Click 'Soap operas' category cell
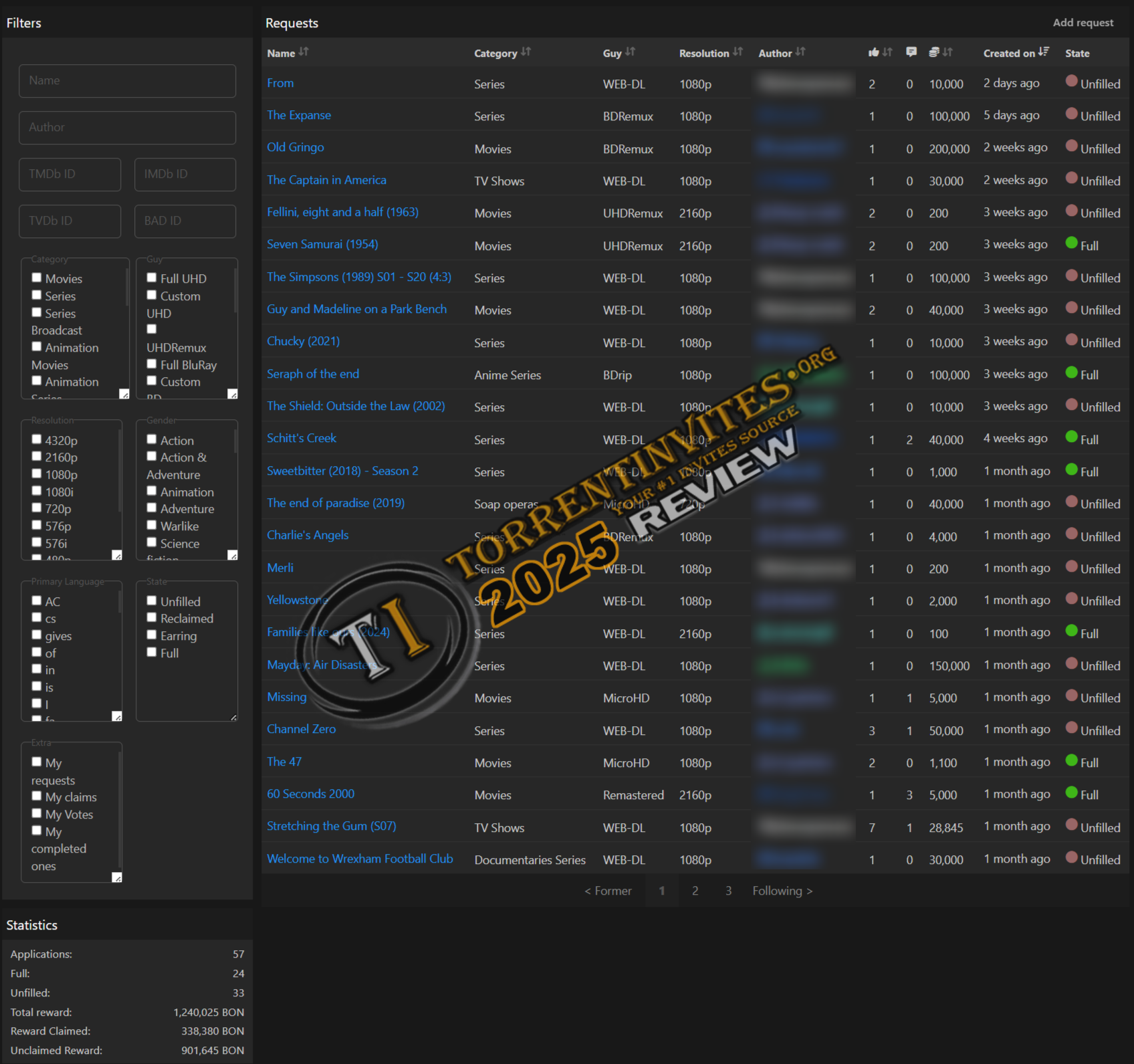This screenshot has height=1064, width=1134. tap(506, 504)
